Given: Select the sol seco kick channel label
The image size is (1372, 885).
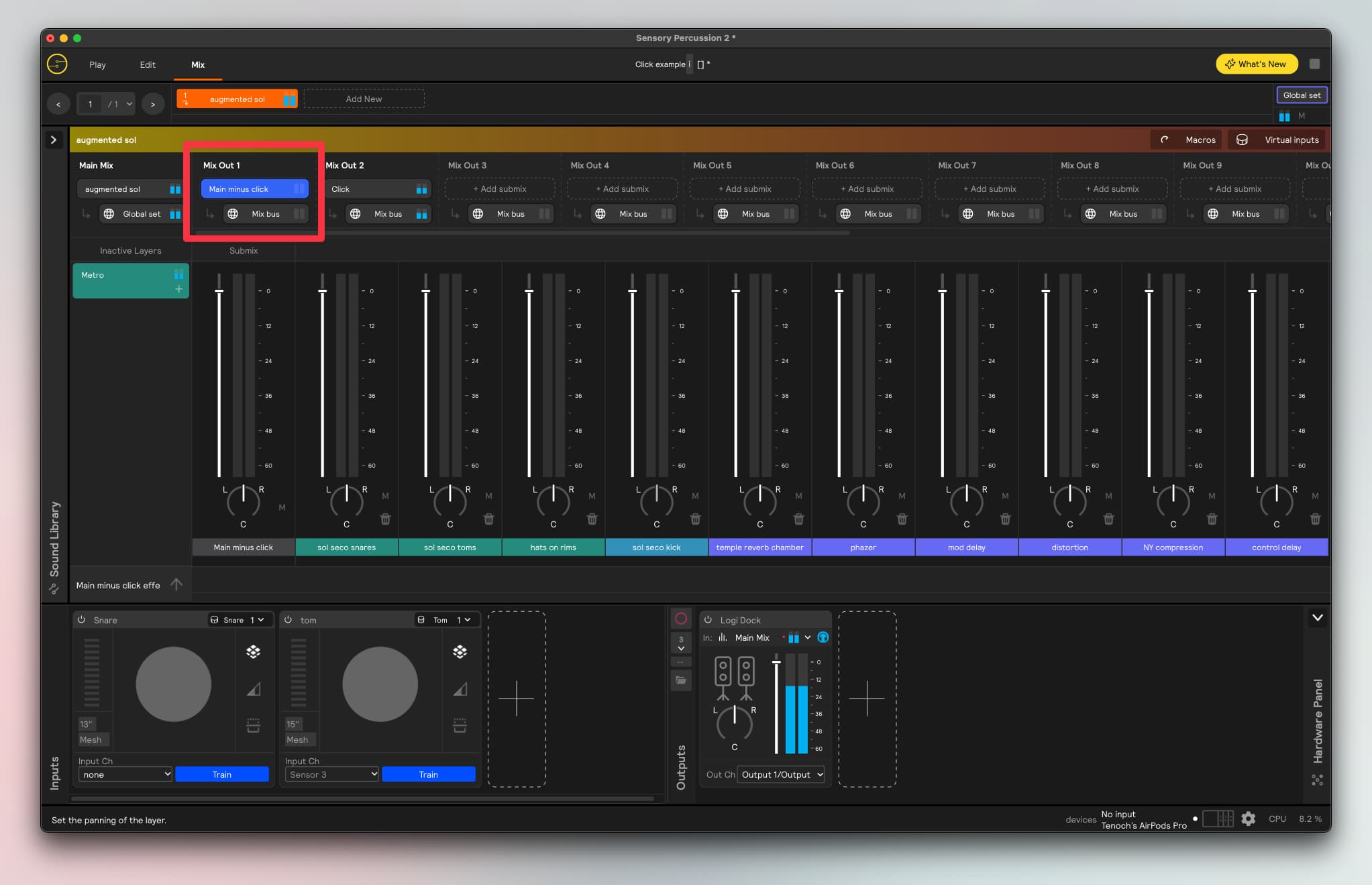Looking at the screenshot, I should 656,548.
